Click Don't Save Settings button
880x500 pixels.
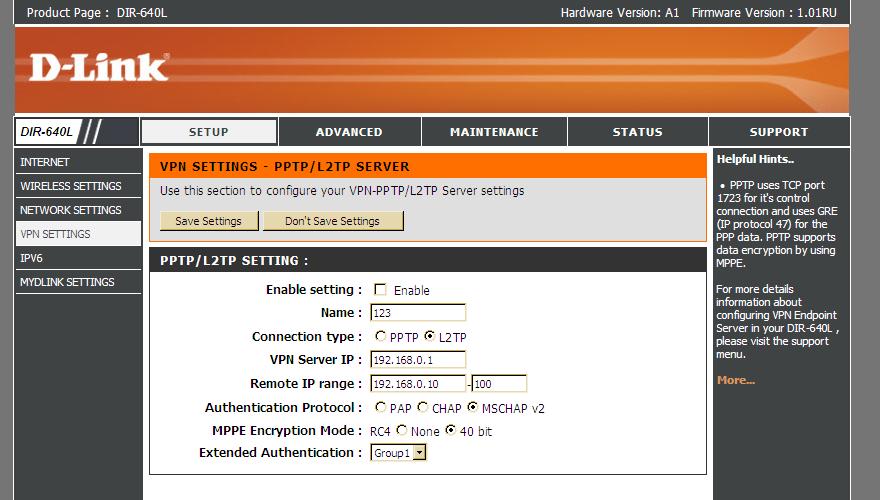pyautogui.click(x=333, y=221)
